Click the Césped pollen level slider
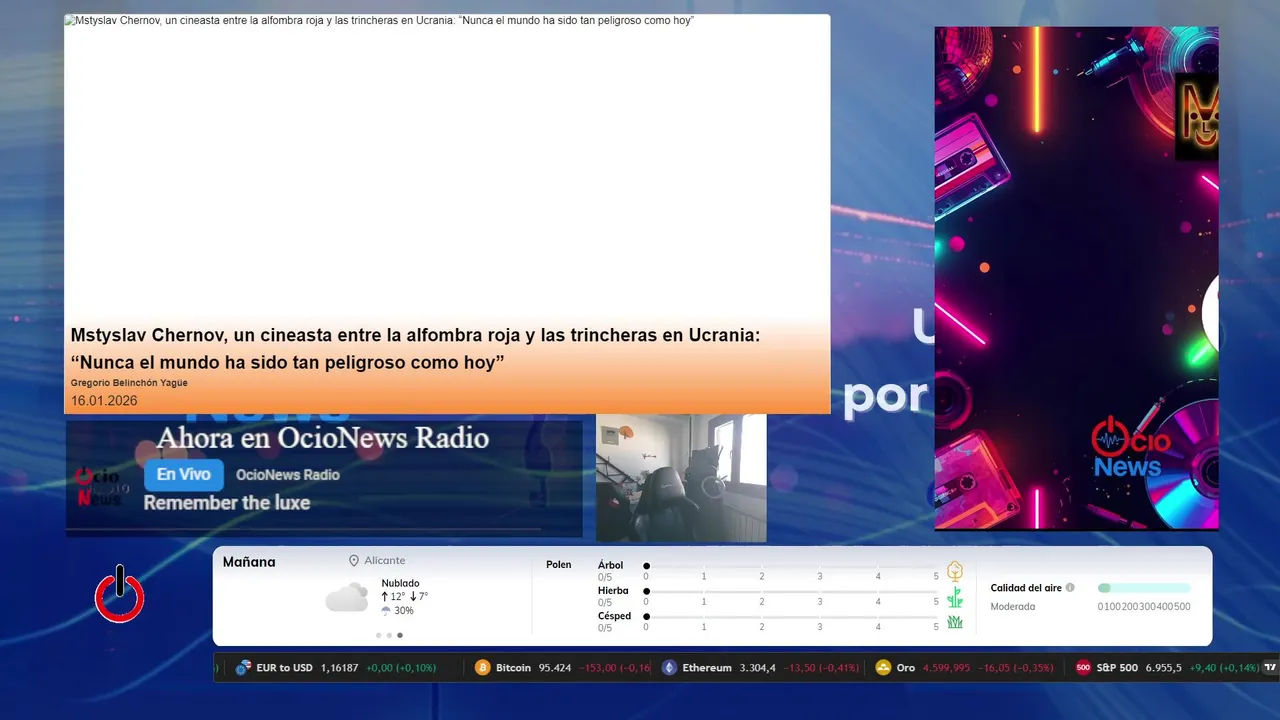 (x=791, y=616)
